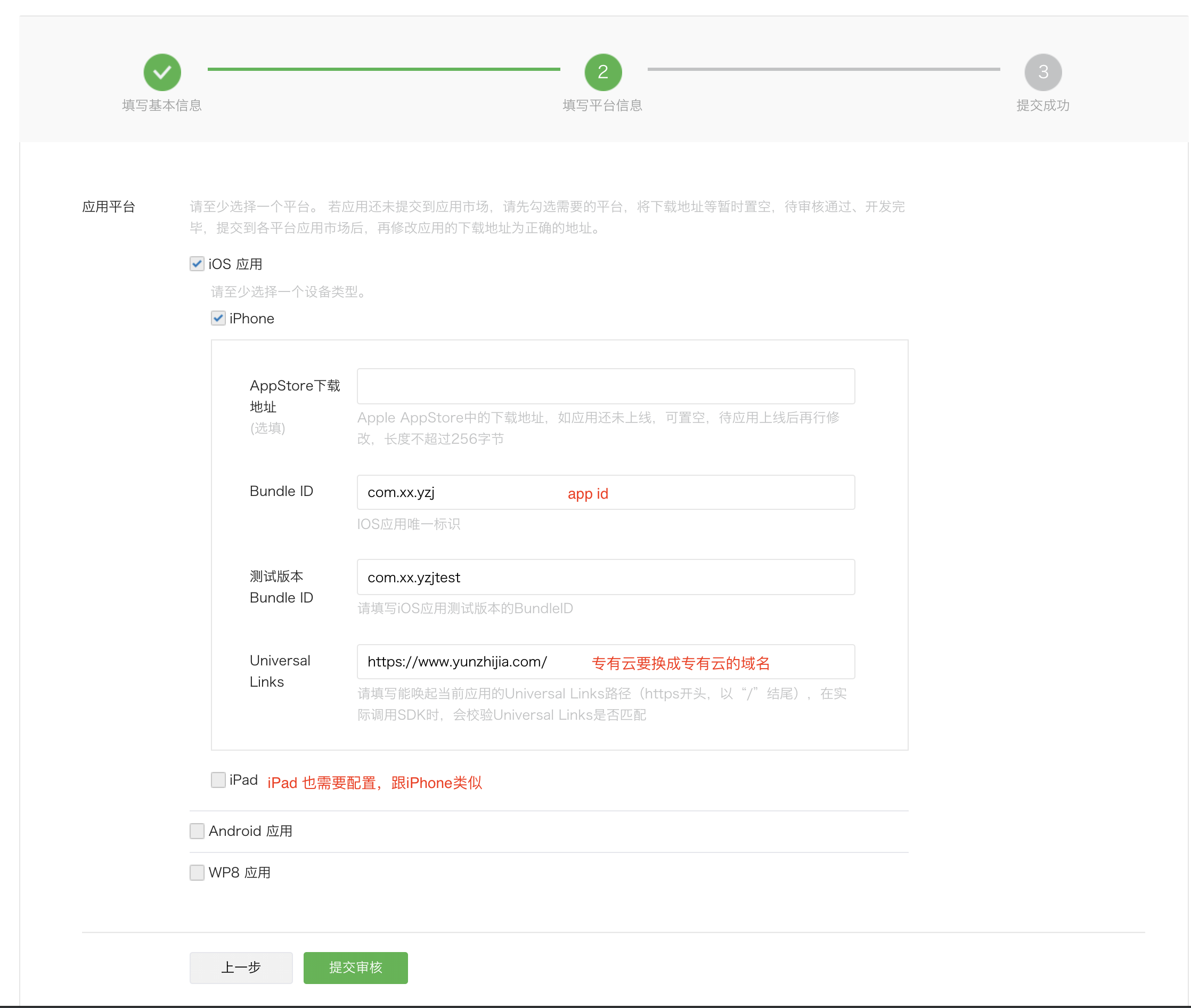Click the step 2 circle indicator
The height and width of the screenshot is (1008, 1191).
click(x=602, y=72)
